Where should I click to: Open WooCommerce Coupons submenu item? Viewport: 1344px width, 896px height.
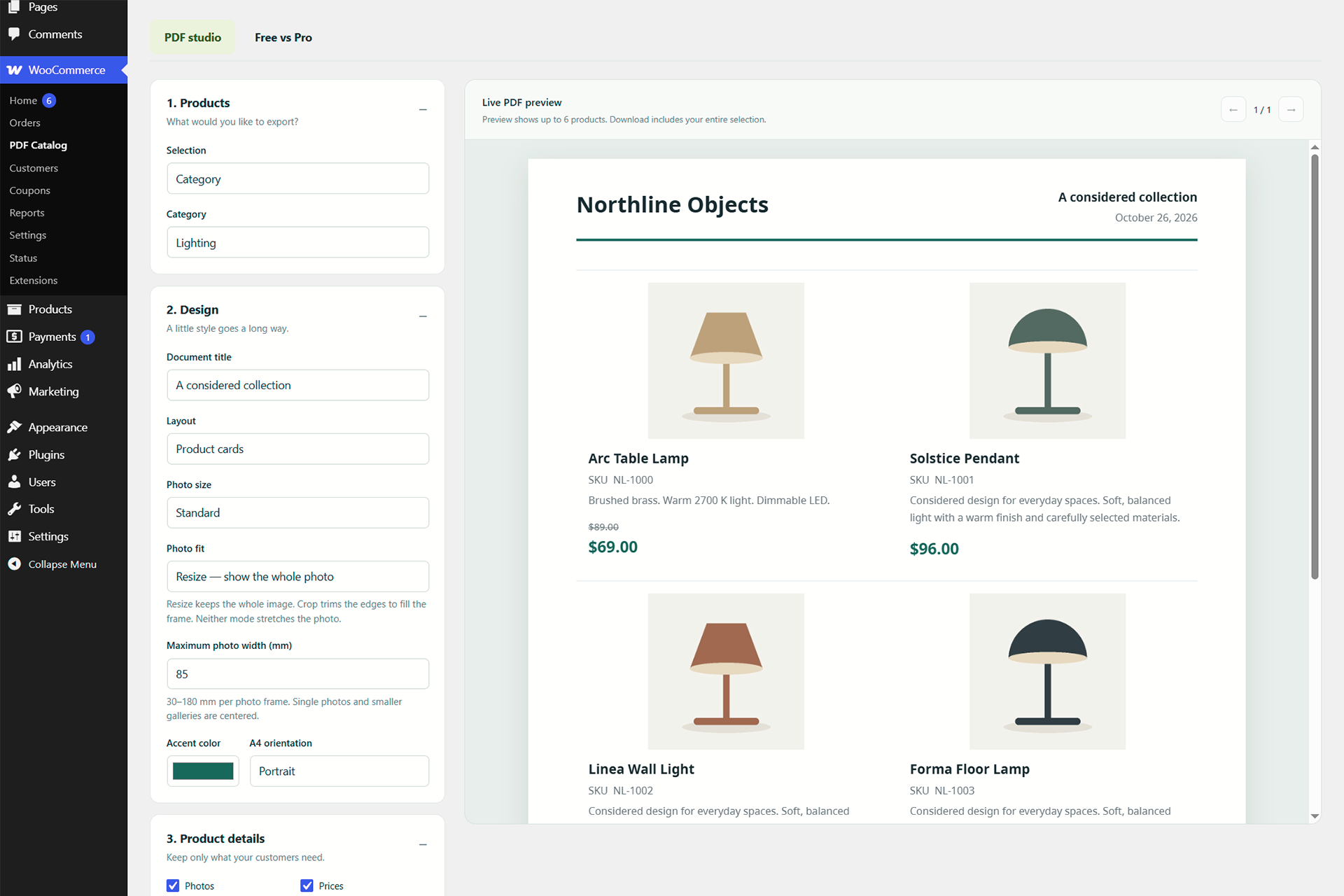(30, 190)
